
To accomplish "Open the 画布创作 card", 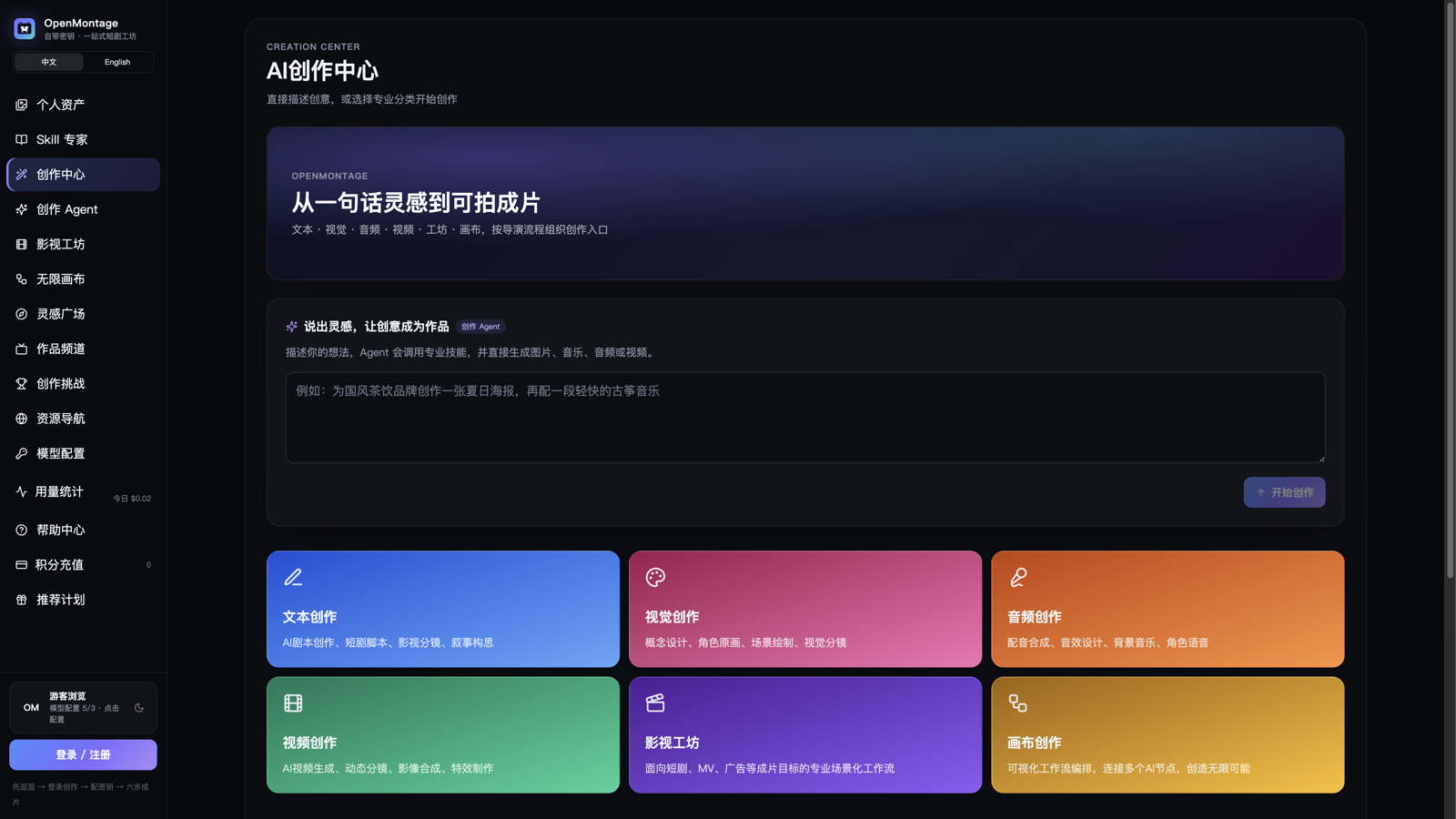I will (x=1168, y=734).
